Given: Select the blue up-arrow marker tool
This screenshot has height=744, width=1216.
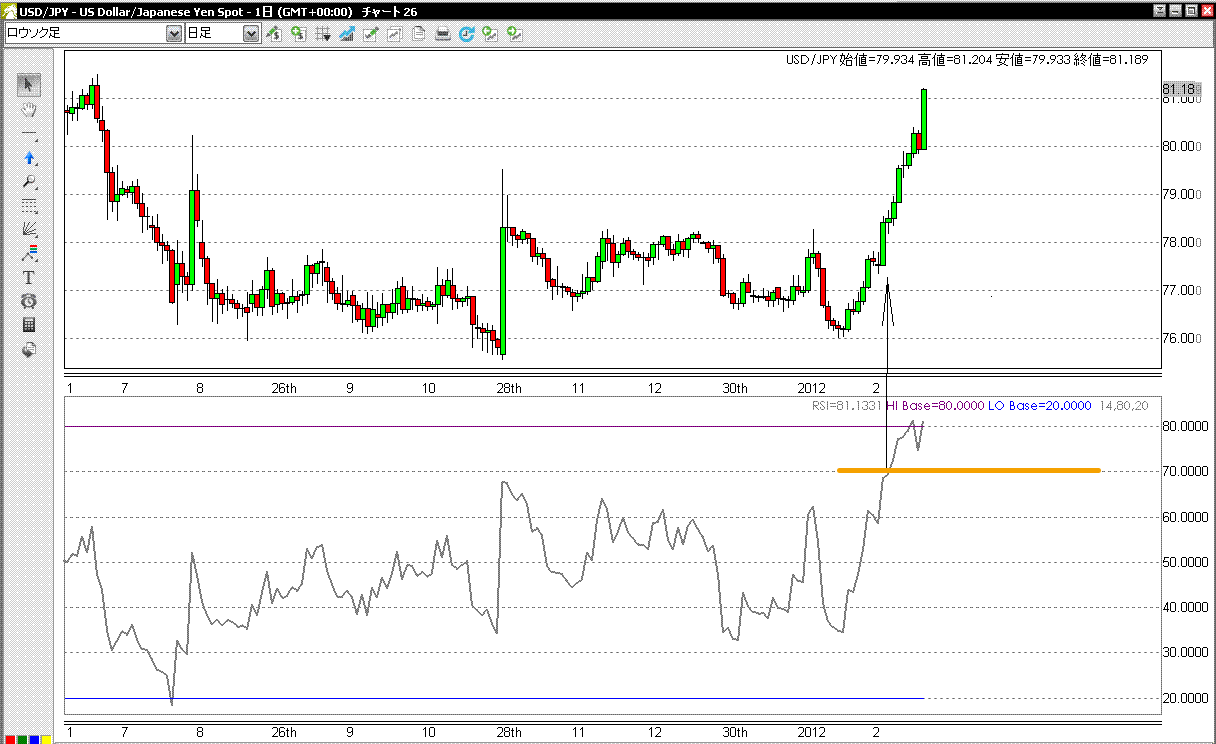Looking at the screenshot, I should click(29, 158).
